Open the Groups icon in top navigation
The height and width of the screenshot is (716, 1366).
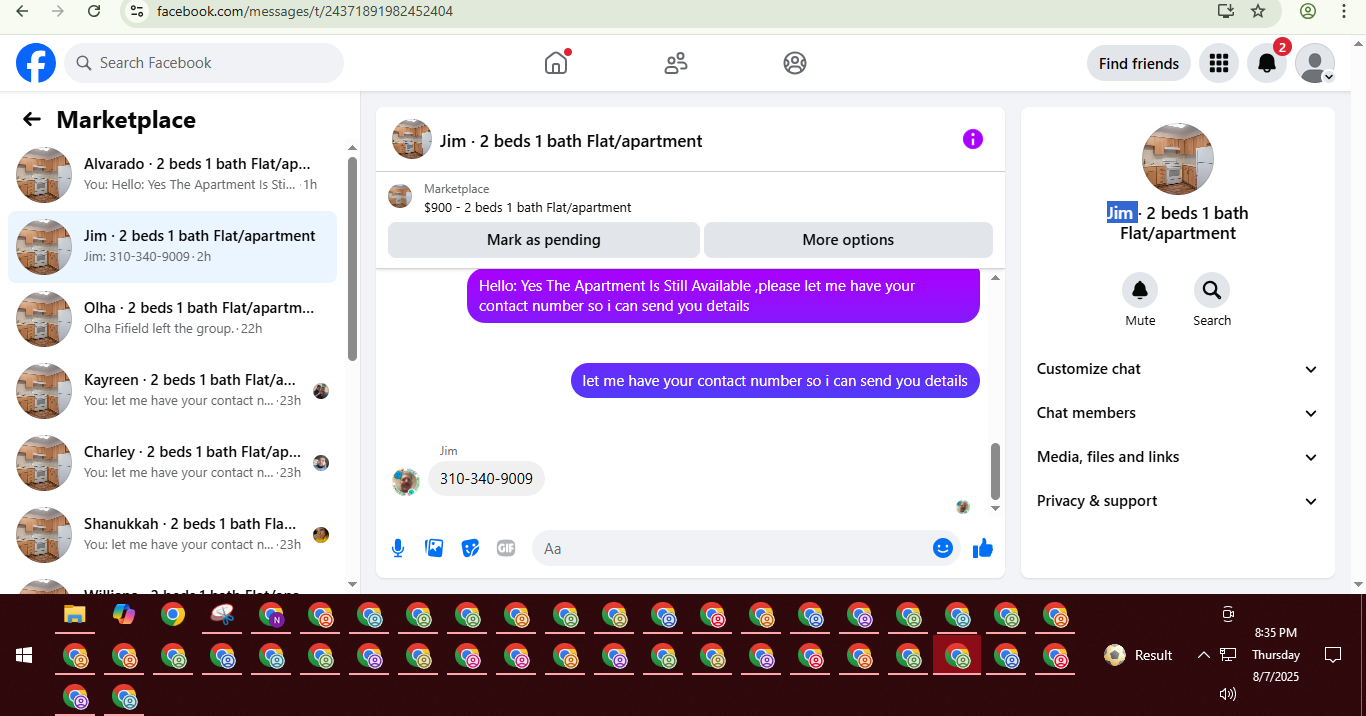point(795,63)
